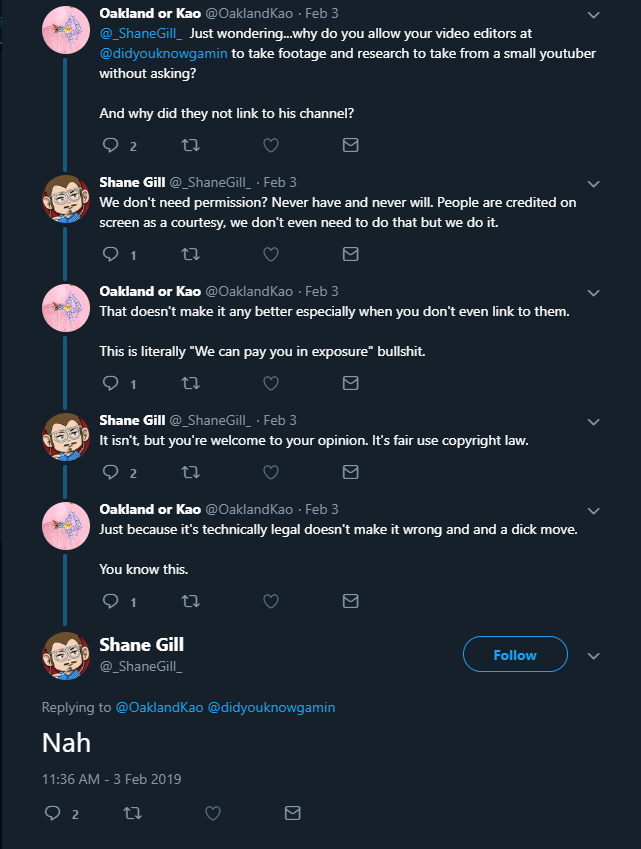Reply to the 'You know this.' tweet
The width and height of the screenshot is (641, 849).
(x=111, y=601)
